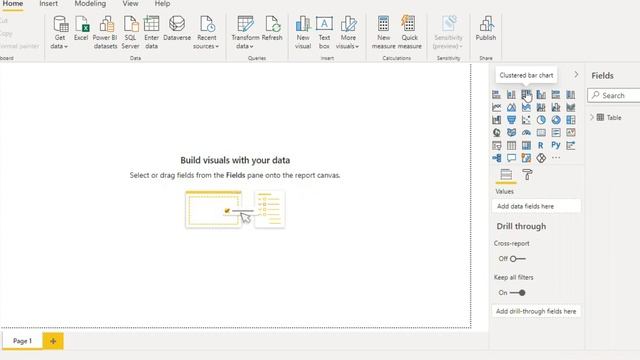Create a New measure

[x=383, y=32]
